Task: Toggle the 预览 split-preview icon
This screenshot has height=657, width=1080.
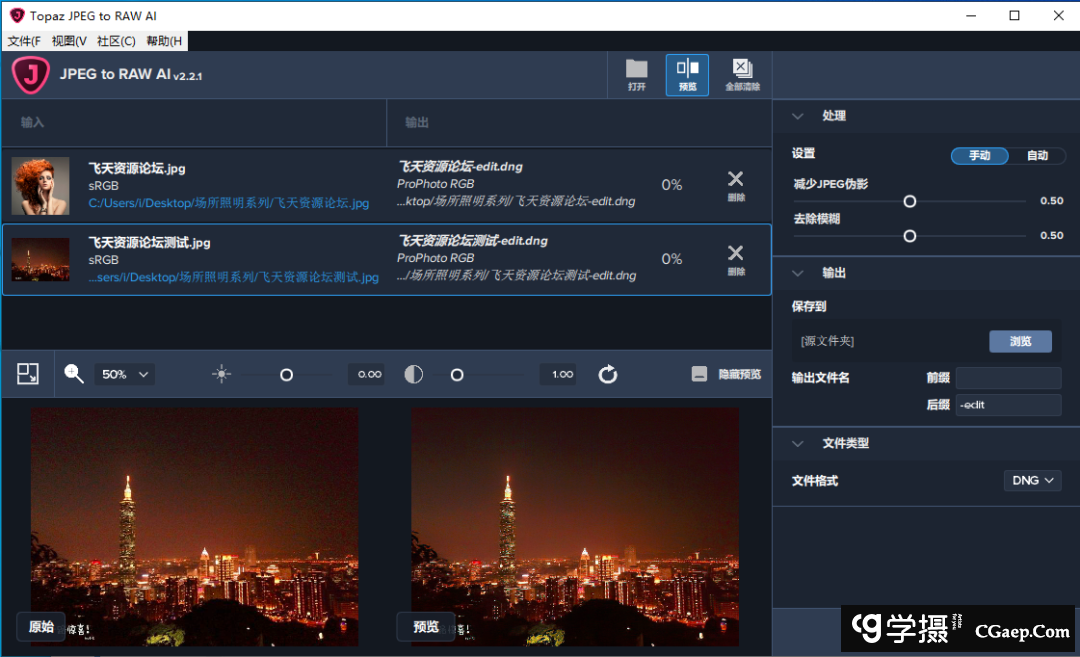Action: (x=687, y=74)
